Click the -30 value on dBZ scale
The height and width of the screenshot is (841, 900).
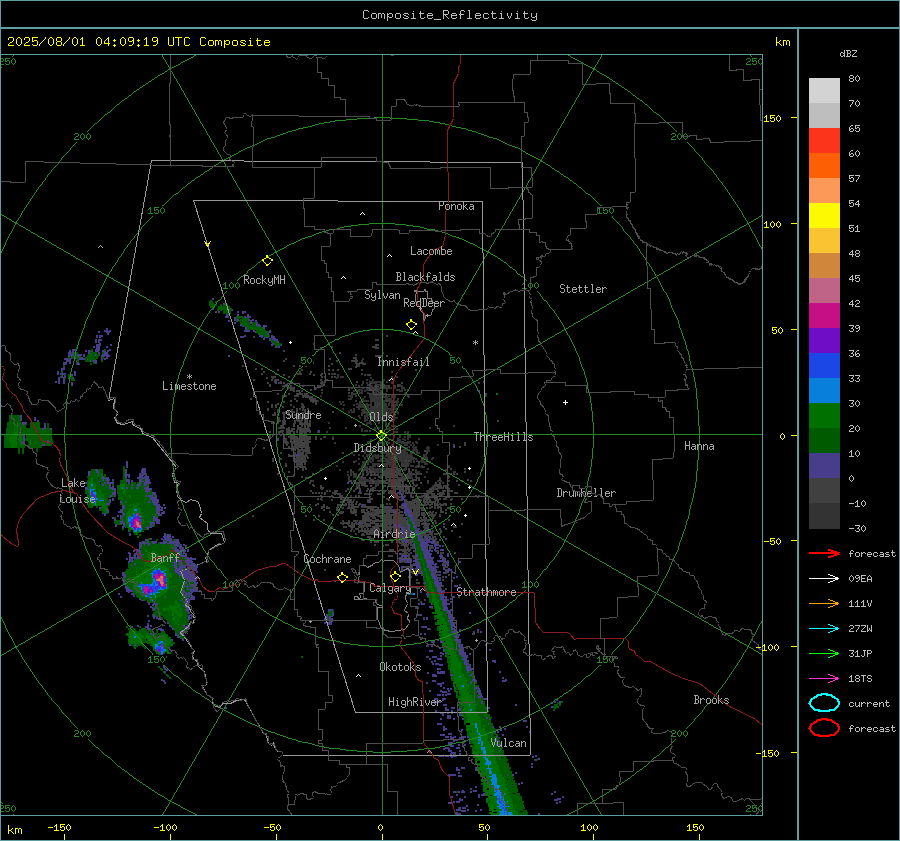(857, 528)
